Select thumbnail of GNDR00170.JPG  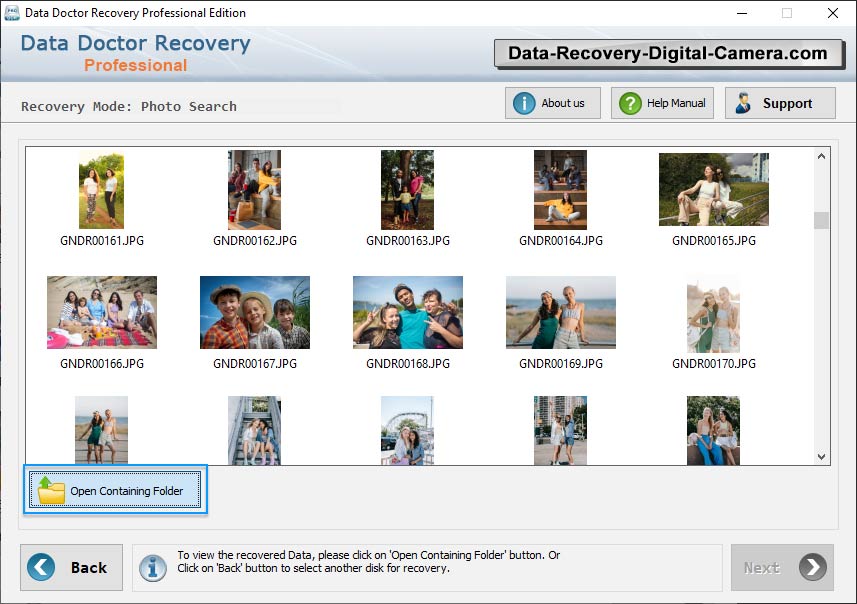(x=714, y=315)
